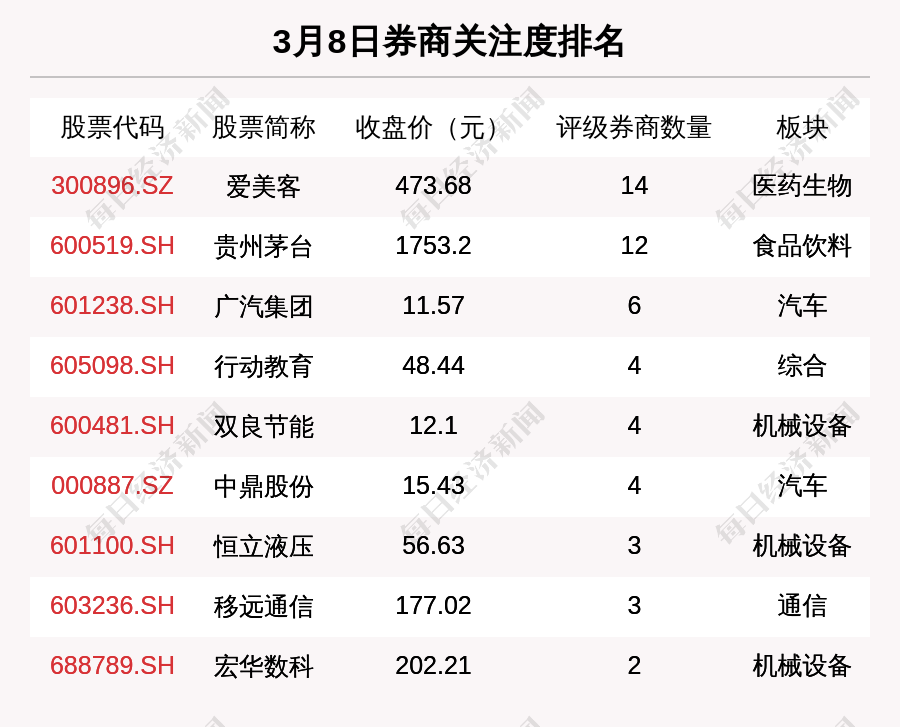Click broker count 3 in 移远通信 row

click(x=634, y=605)
